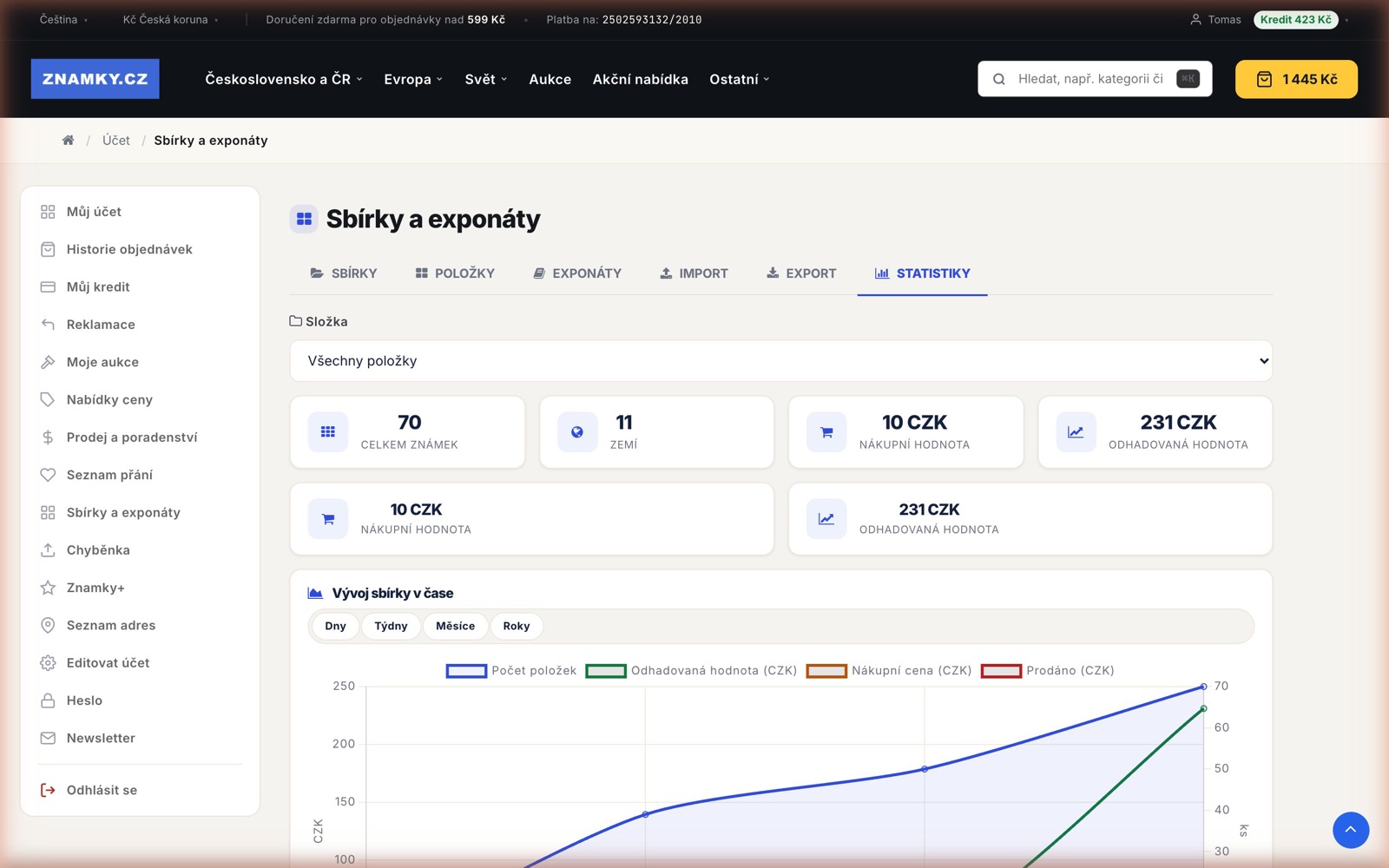The width and height of the screenshot is (1389, 868).
Task: Open the Akční nabídka navigation link
Action: 641,79
